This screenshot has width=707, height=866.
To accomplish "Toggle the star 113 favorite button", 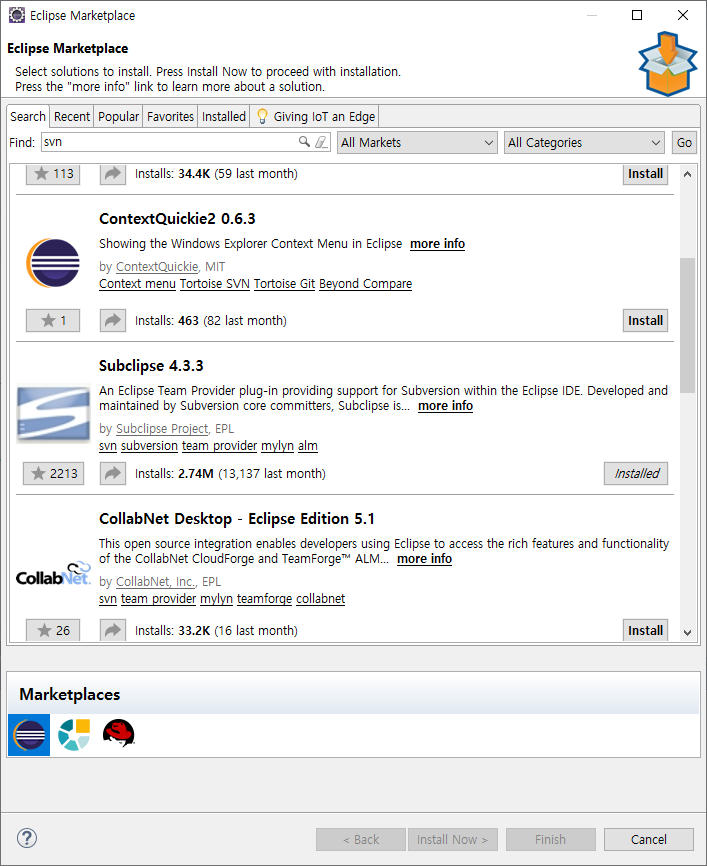I will click(x=53, y=173).
